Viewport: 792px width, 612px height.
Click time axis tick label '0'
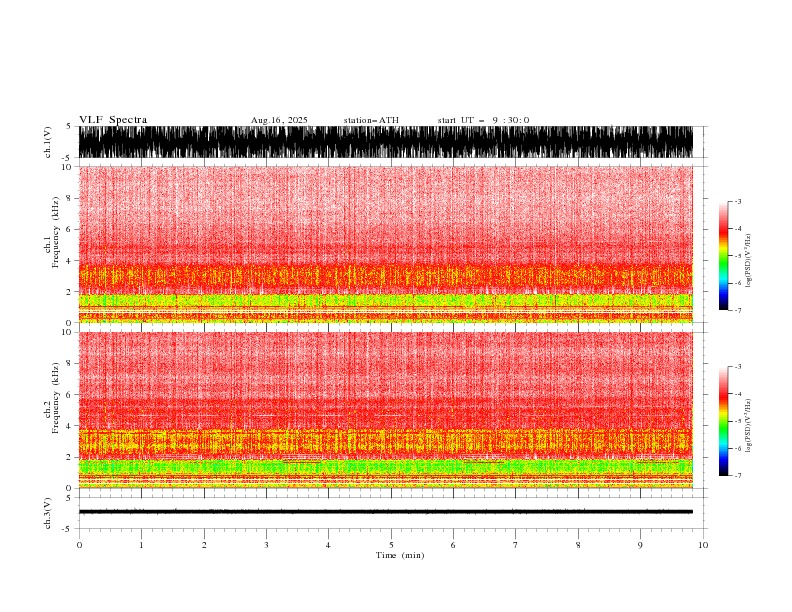tap(79, 545)
